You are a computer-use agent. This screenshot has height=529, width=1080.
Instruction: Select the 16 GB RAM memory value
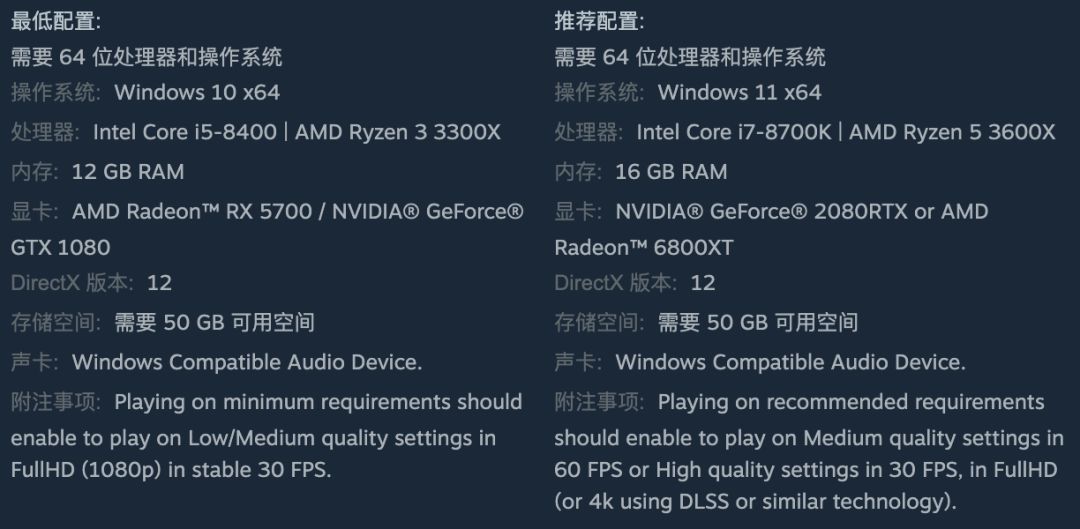[x=671, y=172]
